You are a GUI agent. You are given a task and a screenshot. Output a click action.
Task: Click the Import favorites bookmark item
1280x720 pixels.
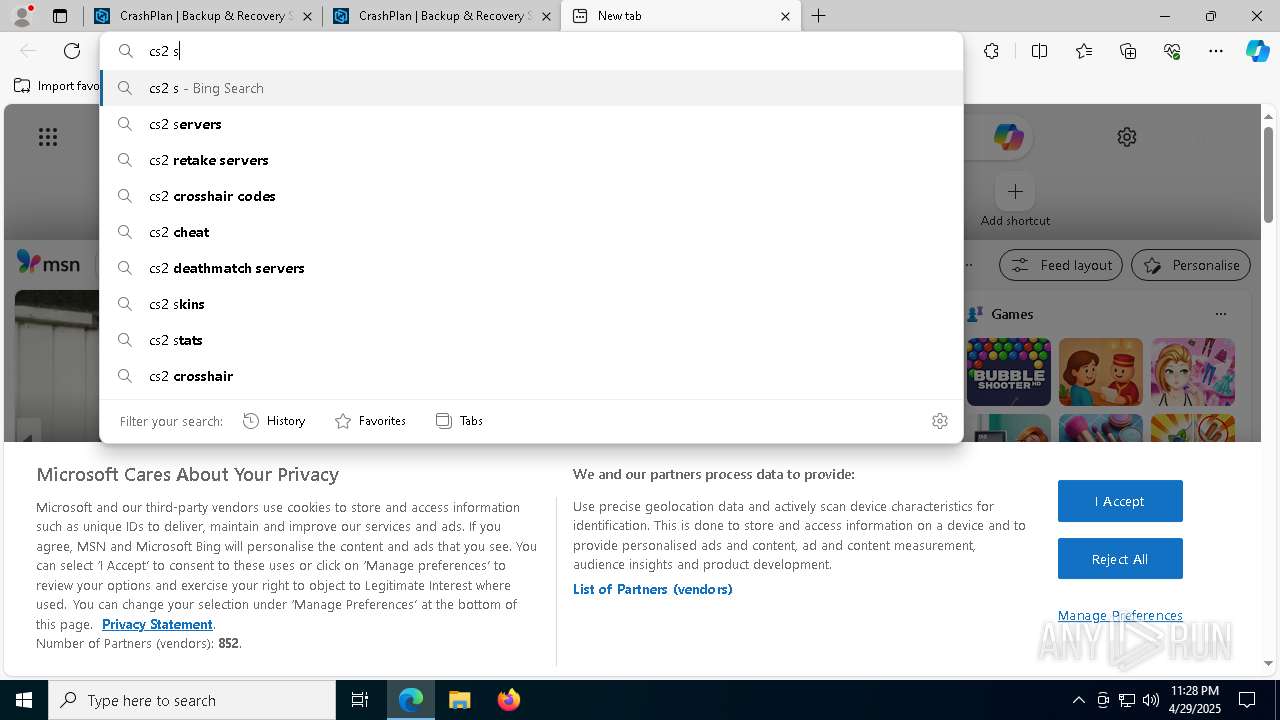click(x=57, y=86)
